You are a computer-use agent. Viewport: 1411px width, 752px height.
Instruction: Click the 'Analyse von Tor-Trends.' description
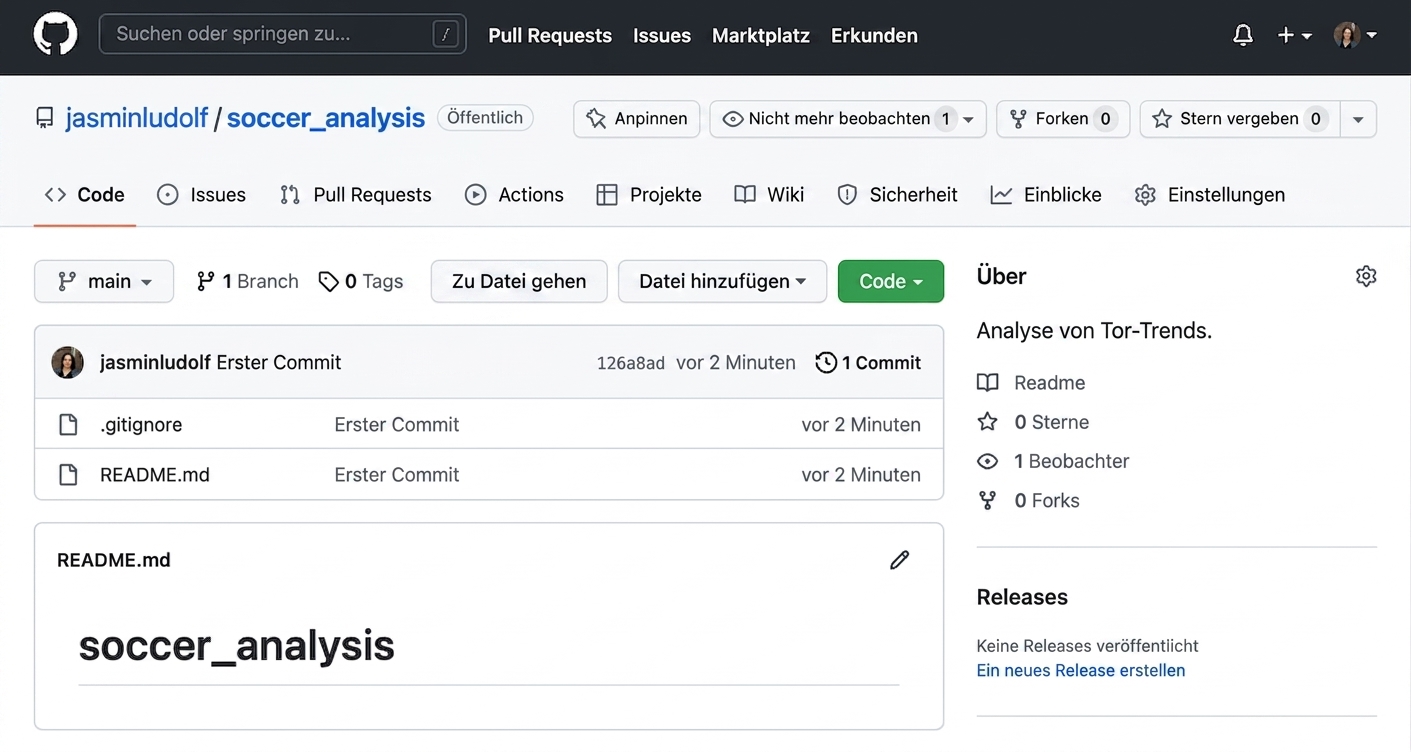pyautogui.click(x=1094, y=331)
